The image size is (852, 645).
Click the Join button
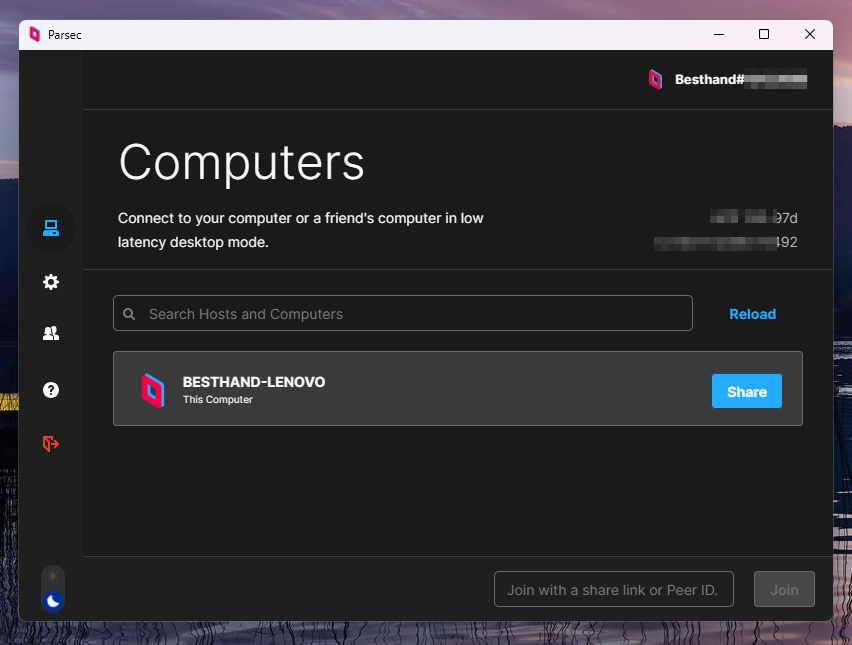[x=784, y=590]
